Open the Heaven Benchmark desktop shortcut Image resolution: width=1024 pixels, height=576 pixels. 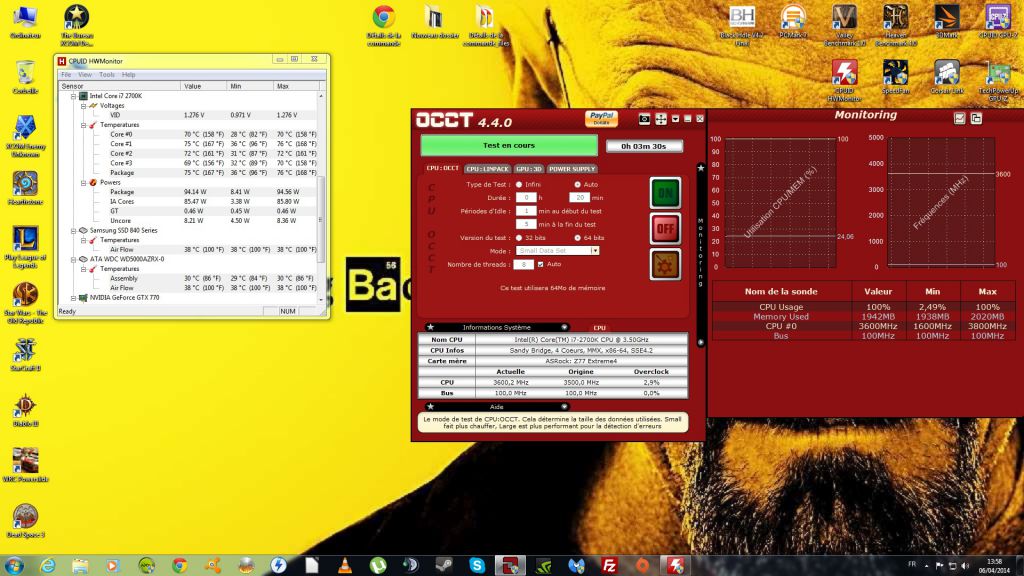895,25
